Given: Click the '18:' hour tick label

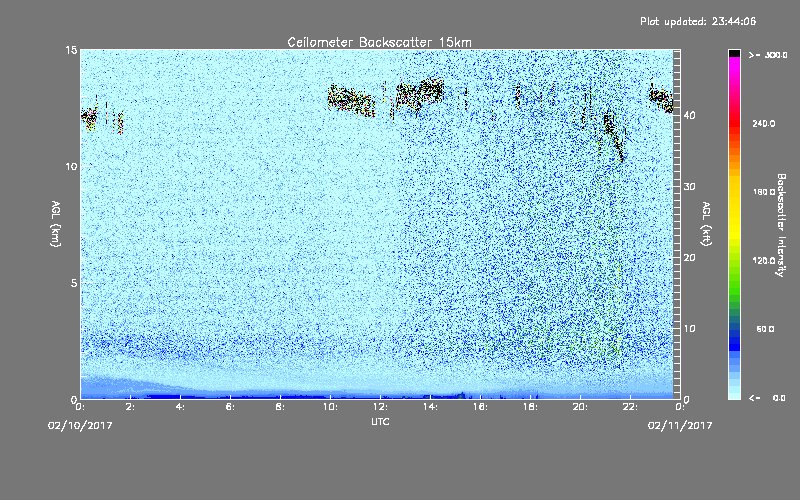Looking at the screenshot, I should 530,407.
